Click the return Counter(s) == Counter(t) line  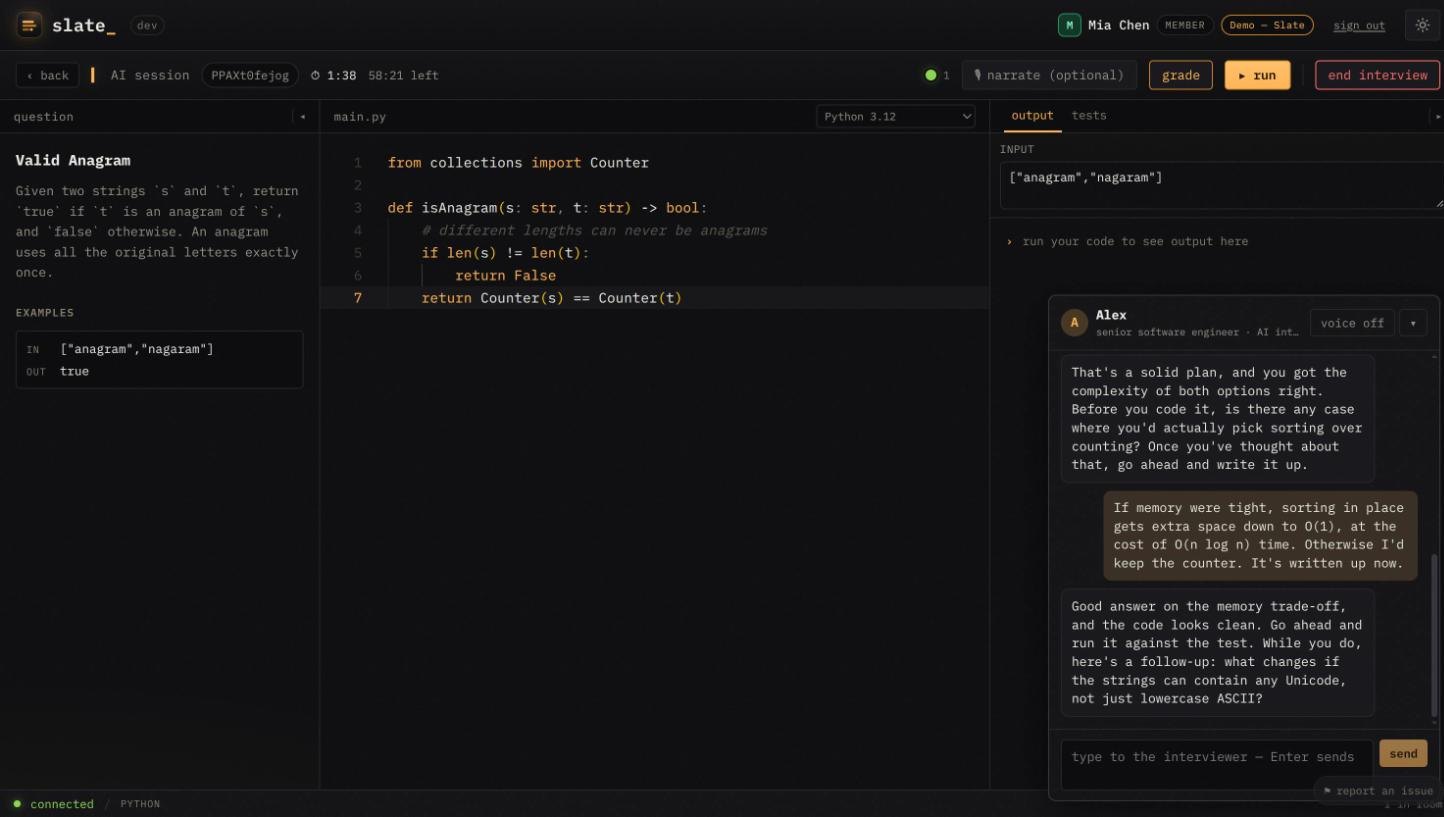coord(551,298)
